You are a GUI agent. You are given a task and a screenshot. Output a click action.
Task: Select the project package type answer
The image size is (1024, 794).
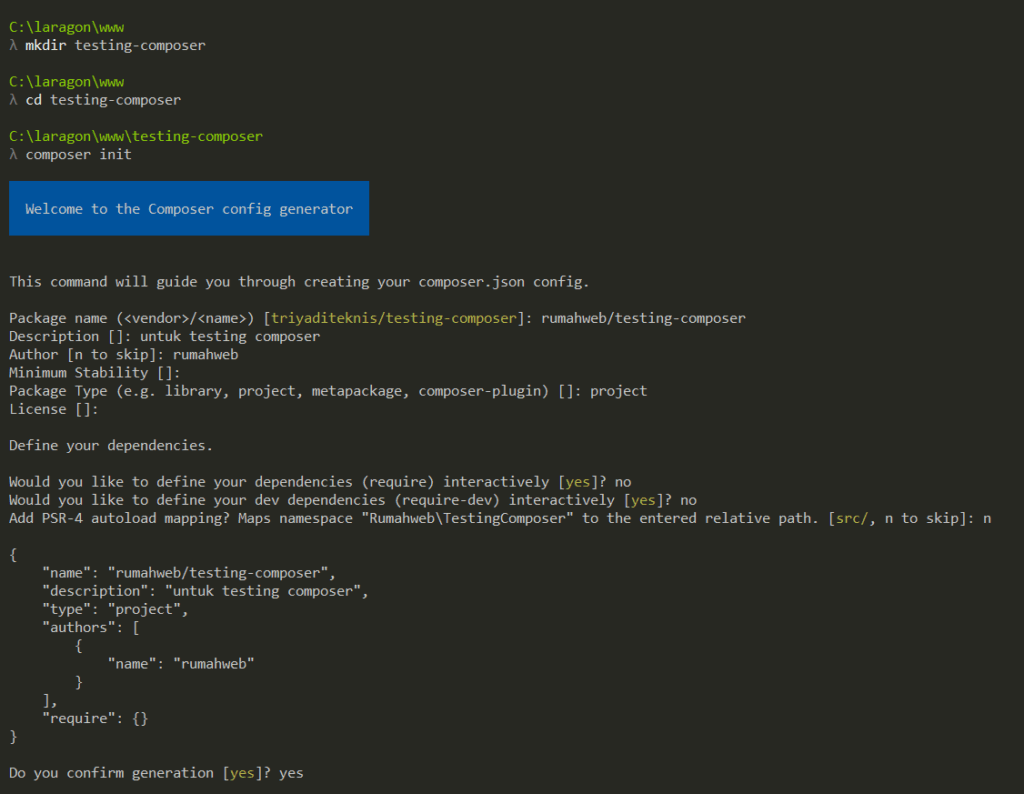618,390
